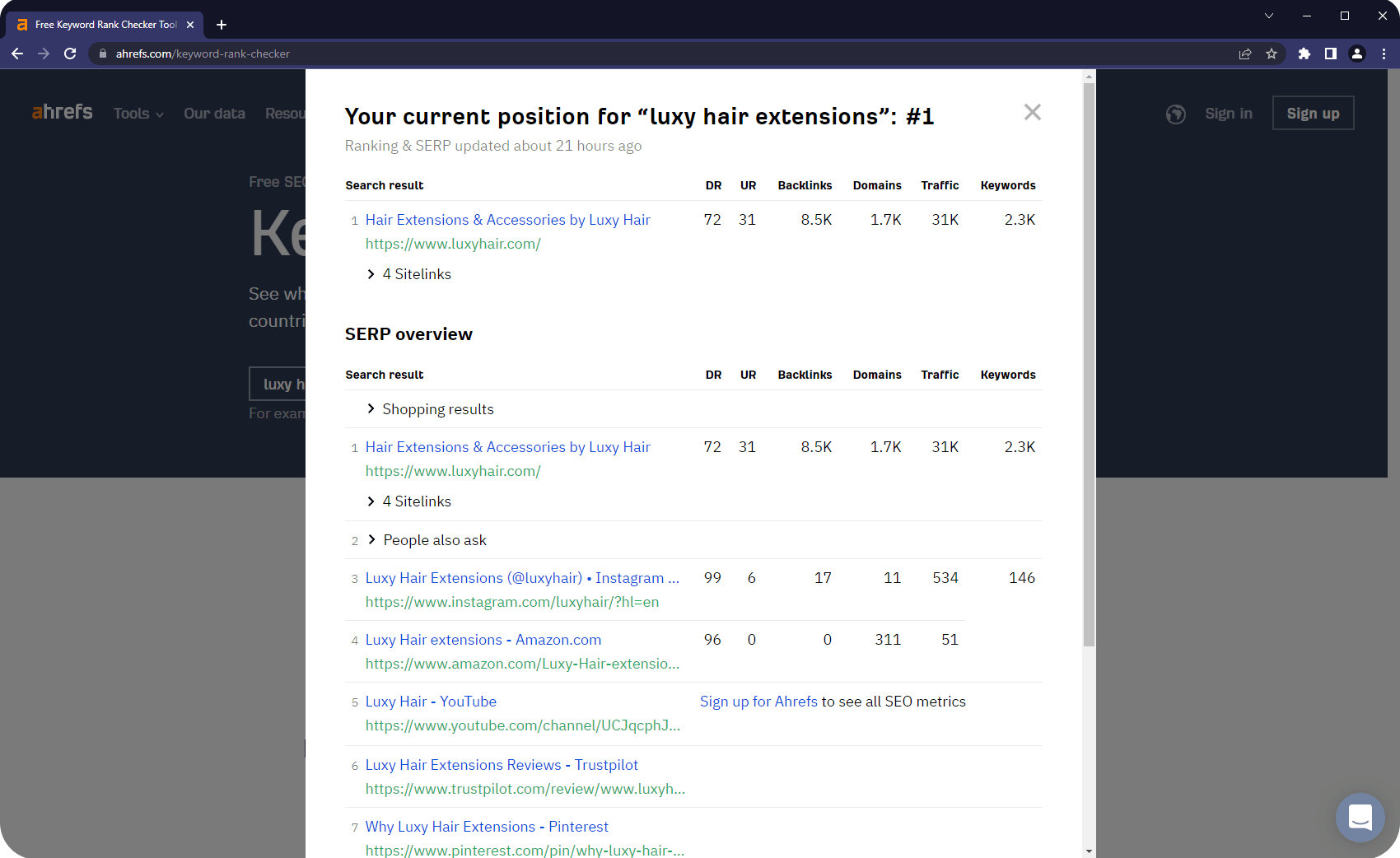Click the Backlinks column header in SERP overview

(805, 375)
